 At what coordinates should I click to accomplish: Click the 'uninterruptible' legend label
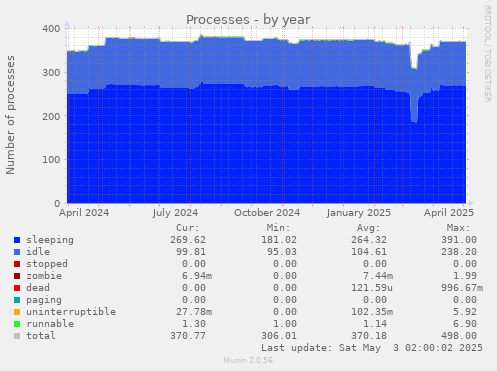71,312
